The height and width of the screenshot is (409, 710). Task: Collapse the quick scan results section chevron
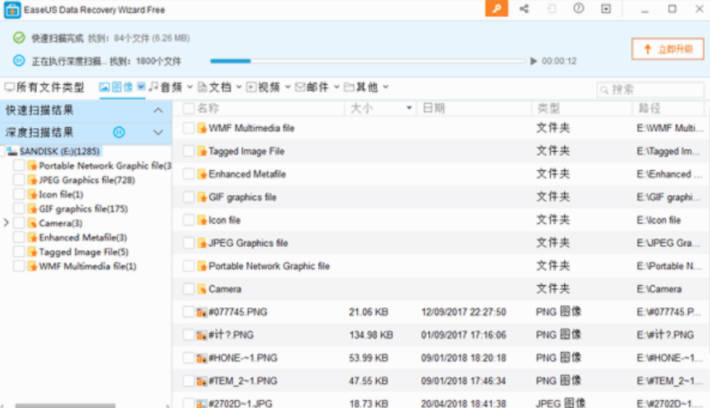pyautogui.click(x=158, y=110)
